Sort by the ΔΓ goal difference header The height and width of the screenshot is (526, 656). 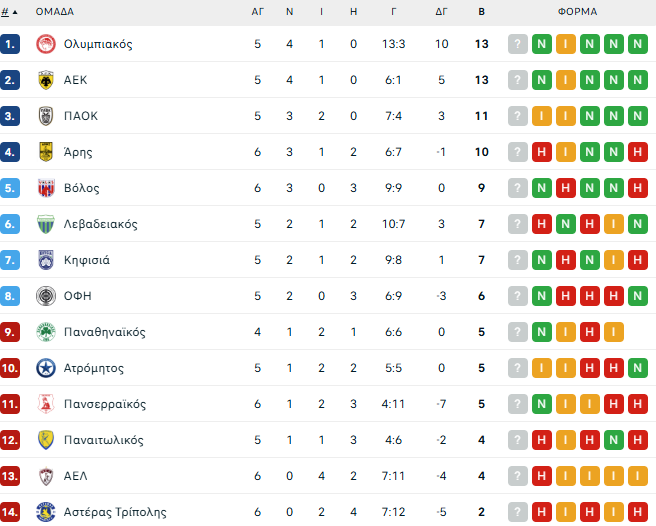442,12
